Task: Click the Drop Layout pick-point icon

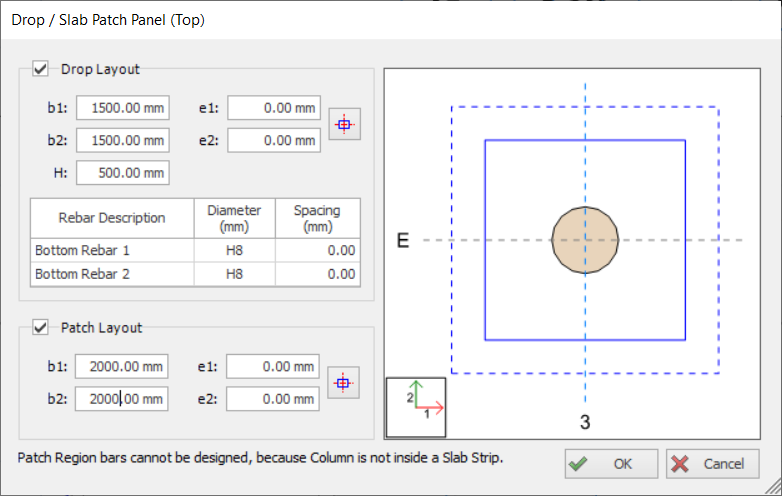Action: [344, 125]
